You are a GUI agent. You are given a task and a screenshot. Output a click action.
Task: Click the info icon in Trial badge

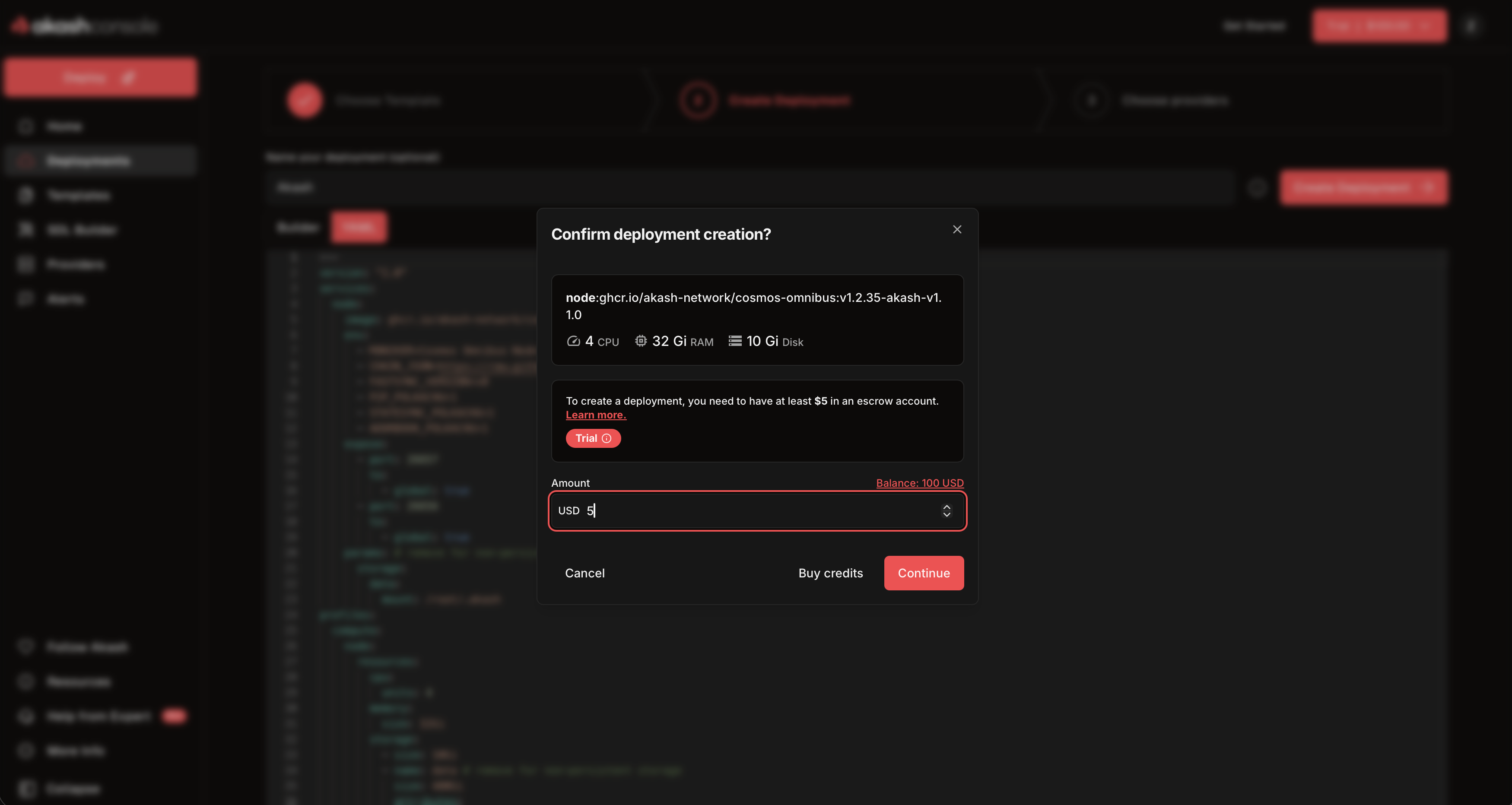point(607,438)
